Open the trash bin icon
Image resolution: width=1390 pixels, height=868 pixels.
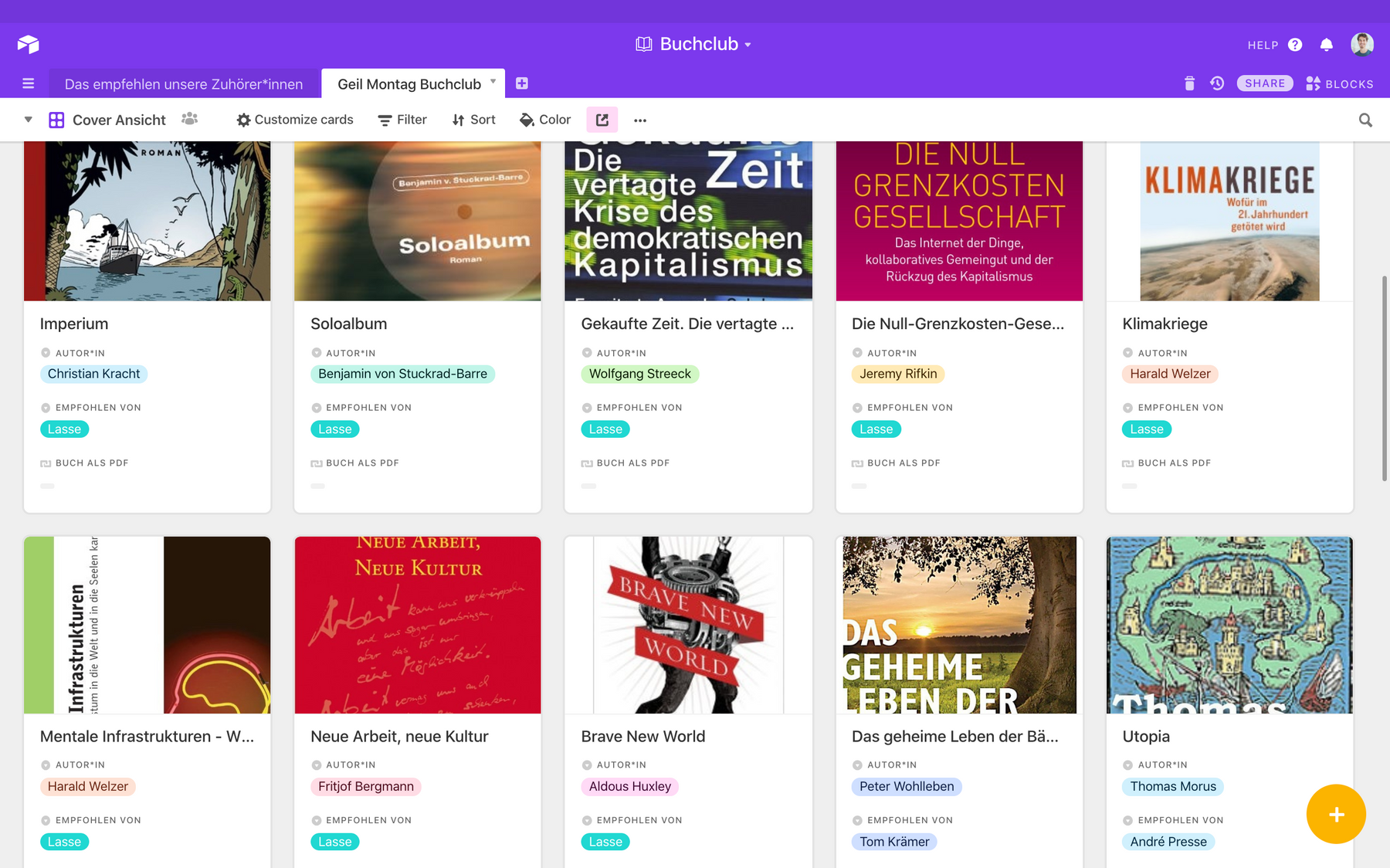pyautogui.click(x=1189, y=83)
